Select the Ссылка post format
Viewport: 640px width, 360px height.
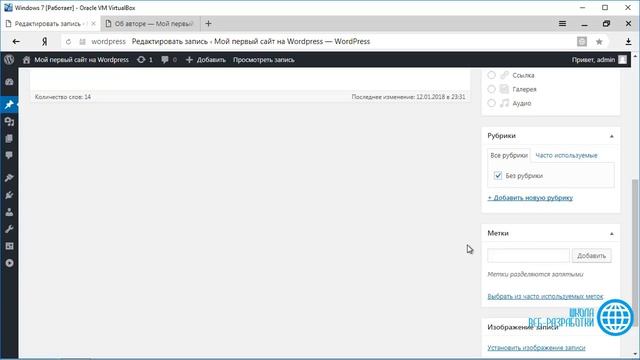[x=491, y=75]
